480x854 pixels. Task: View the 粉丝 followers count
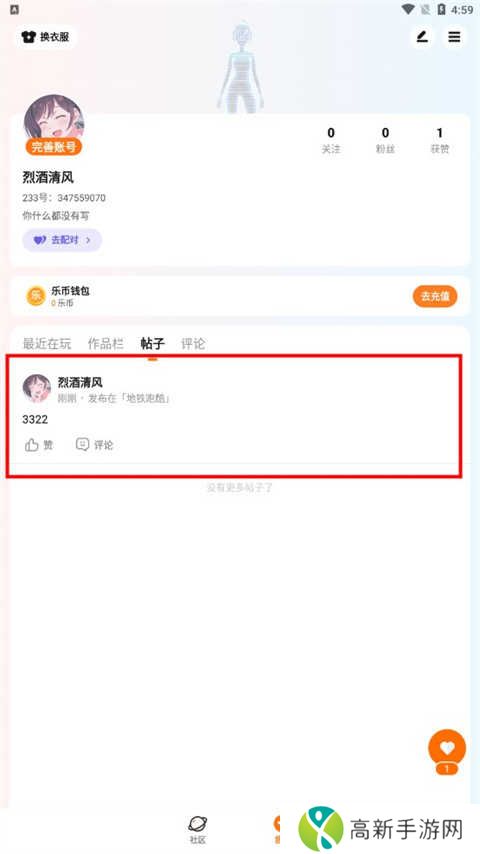pos(385,140)
